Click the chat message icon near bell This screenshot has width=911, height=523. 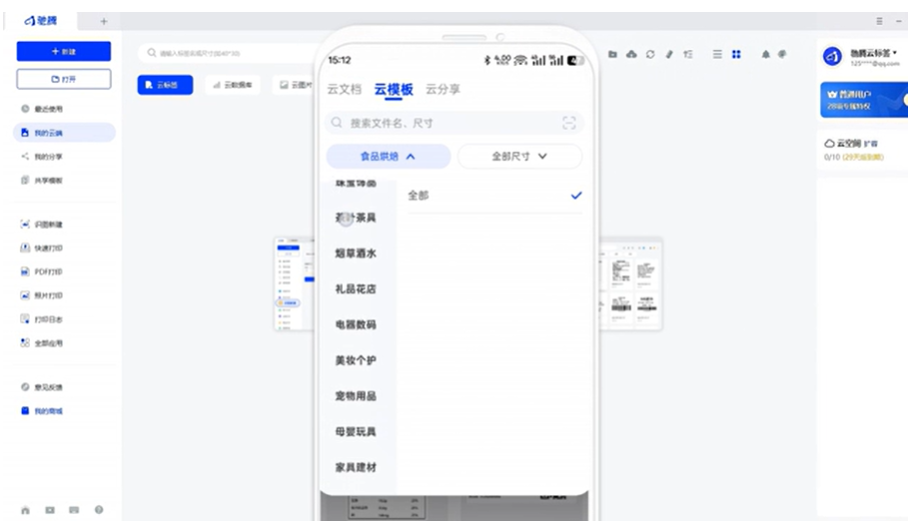pyautogui.click(x=782, y=54)
